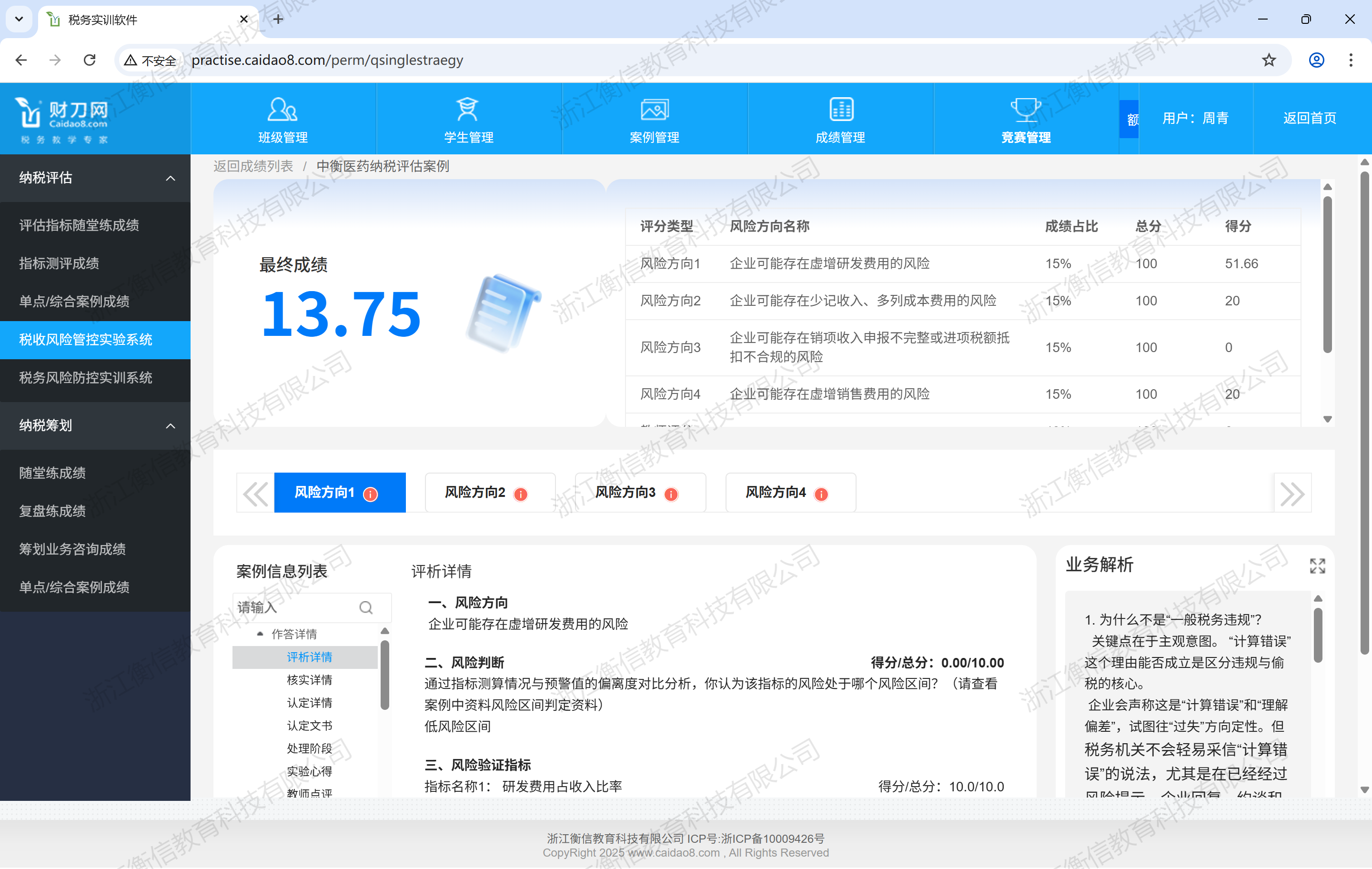Collapse the 纳税评估 sidebar section
1372x869 pixels.
170,178
